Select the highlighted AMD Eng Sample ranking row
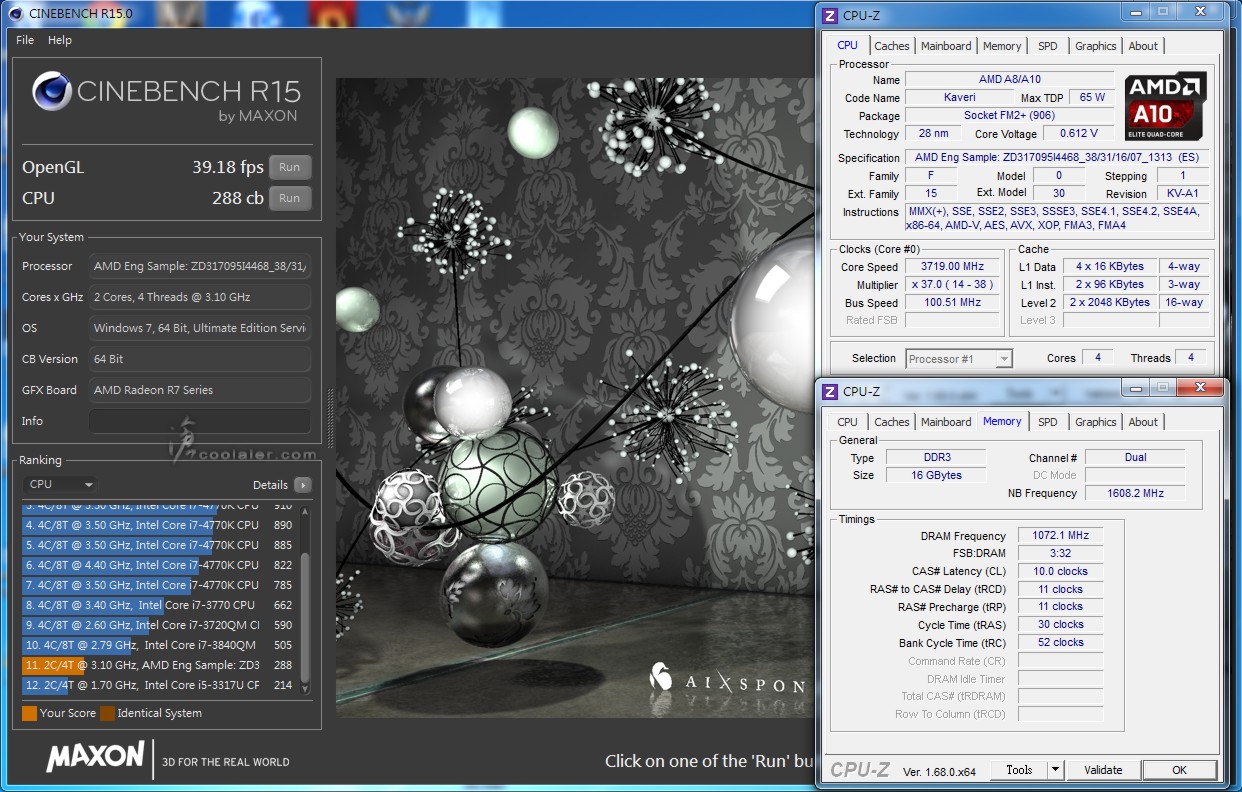 160,665
